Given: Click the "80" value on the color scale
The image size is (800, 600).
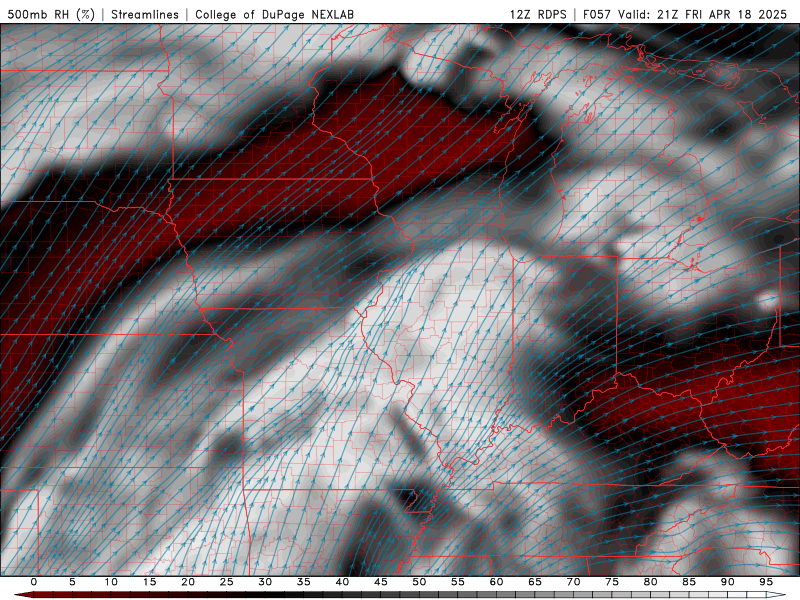Looking at the screenshot, I should coord(650,582).
